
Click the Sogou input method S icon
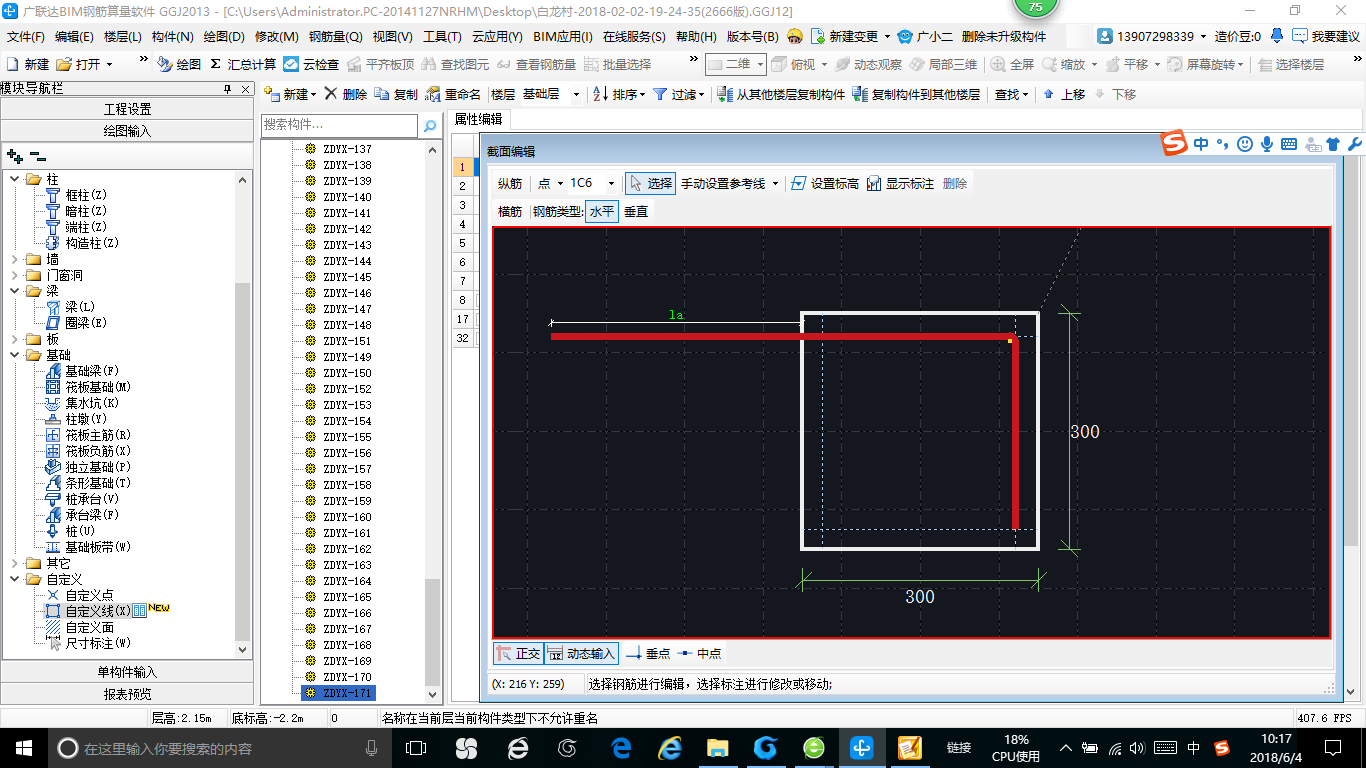(x=1174, y=143)
